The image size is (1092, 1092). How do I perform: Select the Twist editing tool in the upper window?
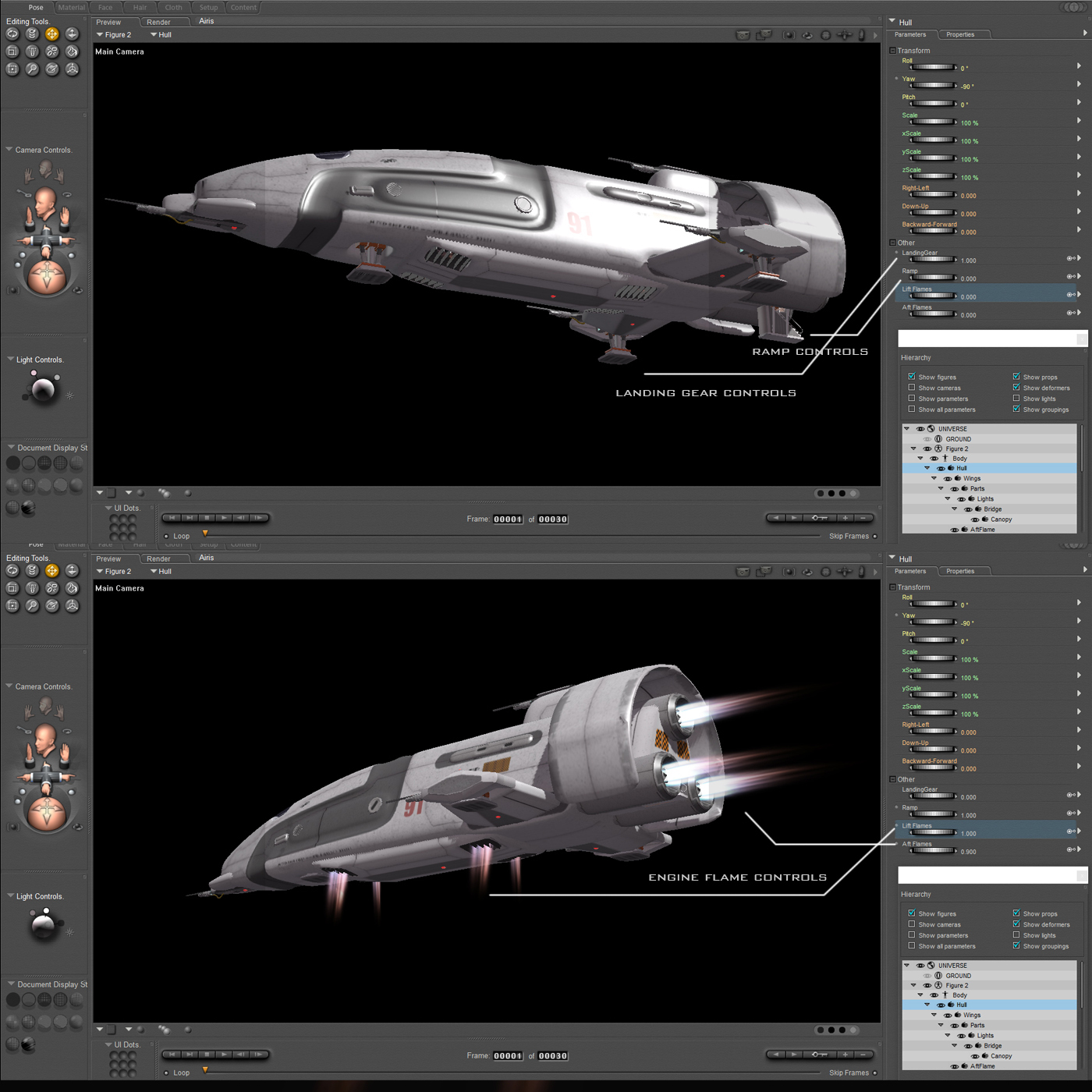[x=32, y=34]
